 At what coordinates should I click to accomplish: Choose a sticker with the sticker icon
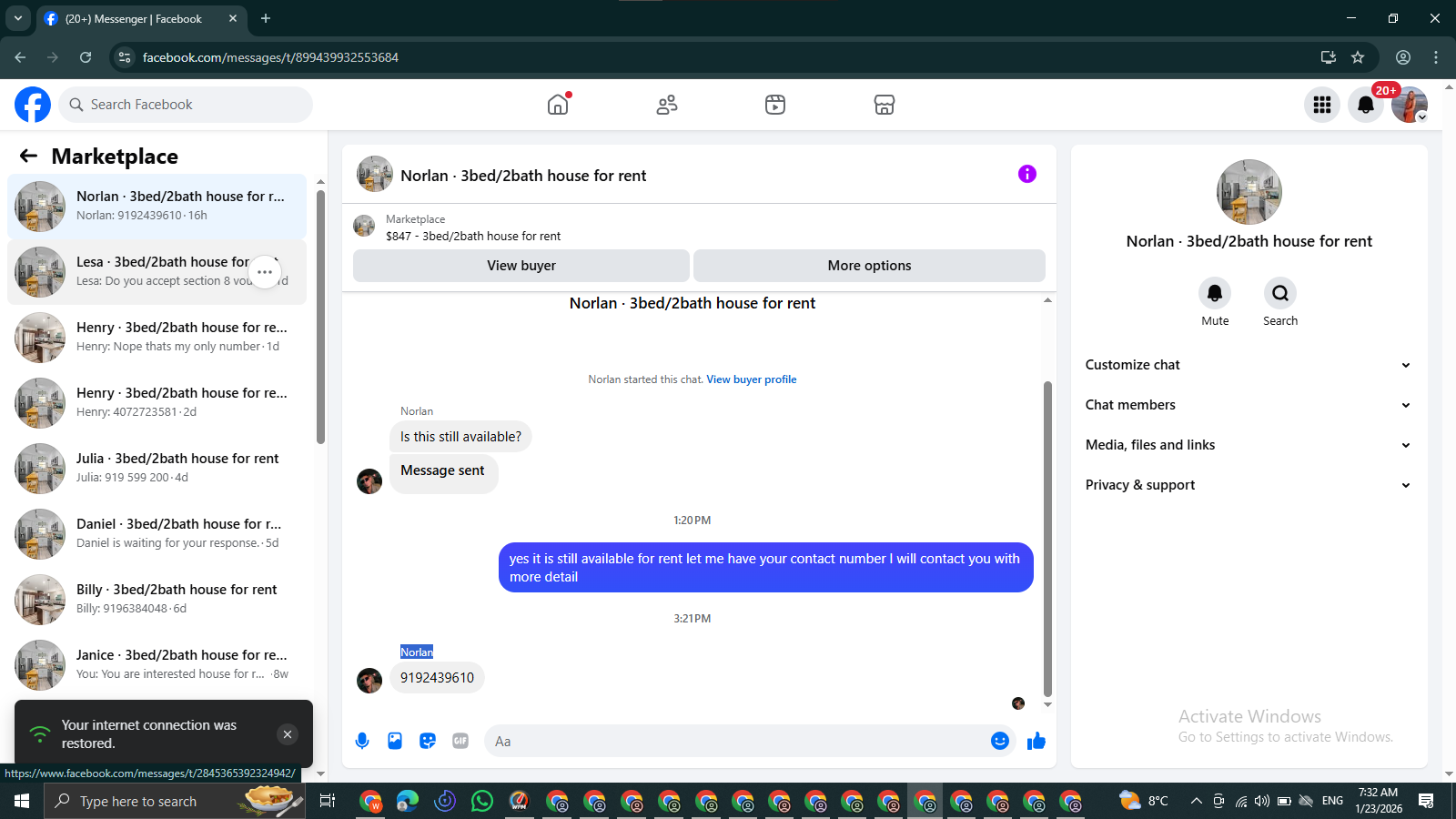[428, 741]
